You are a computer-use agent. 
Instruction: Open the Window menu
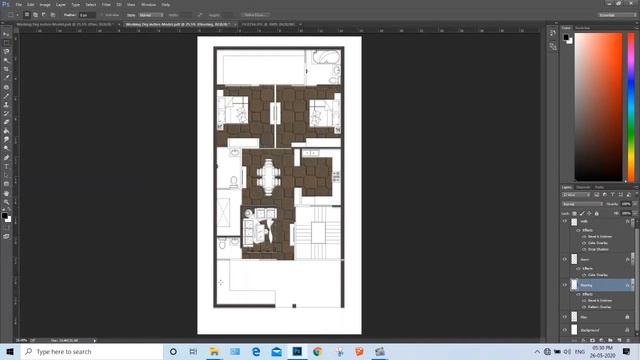point(149,4)
